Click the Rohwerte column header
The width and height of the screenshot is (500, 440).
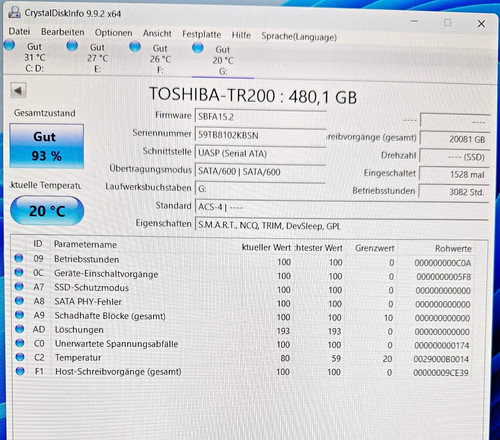coord(453,249)
